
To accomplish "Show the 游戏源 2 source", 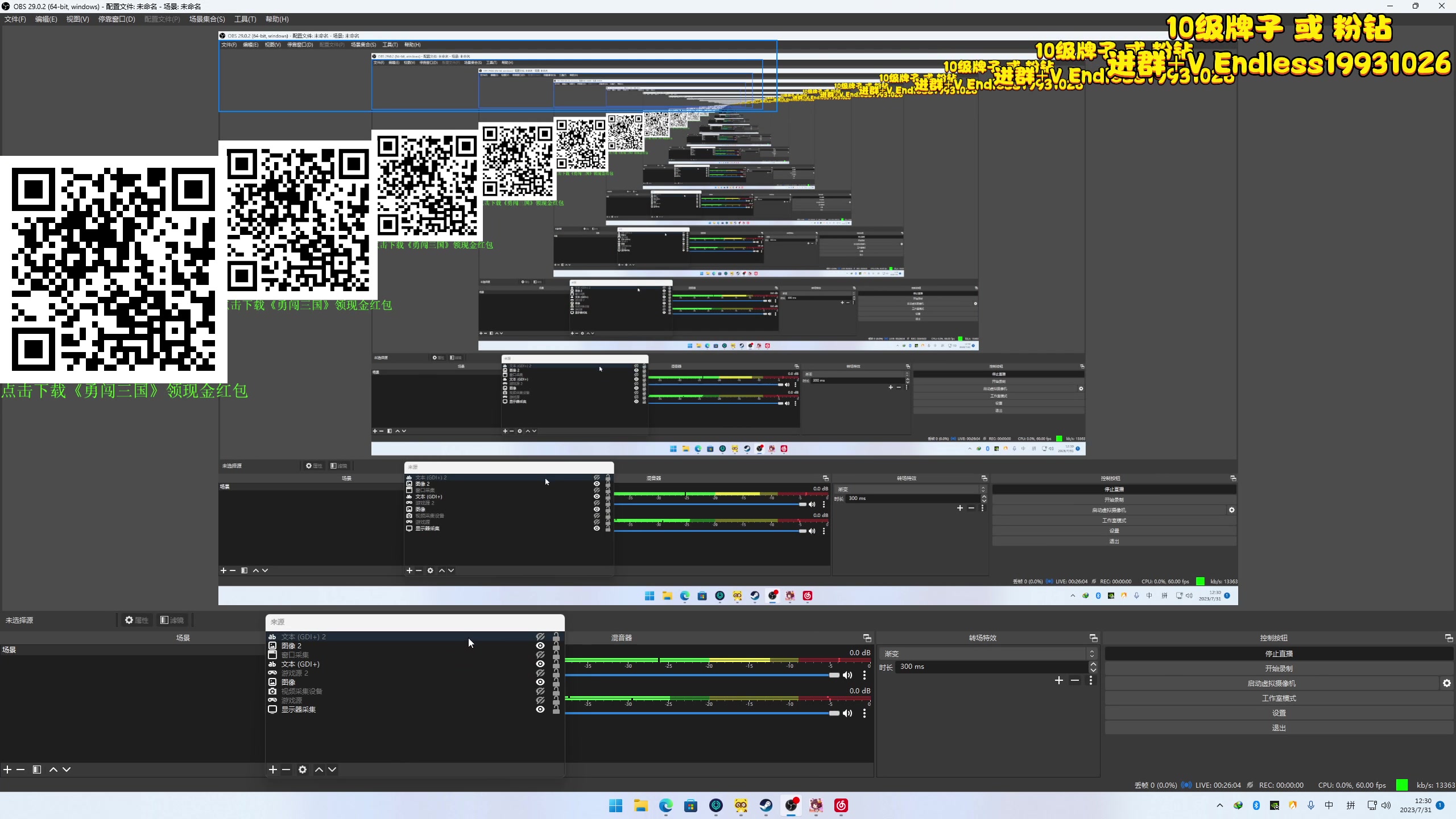I will pyautogui.click(x=540, y=673).
